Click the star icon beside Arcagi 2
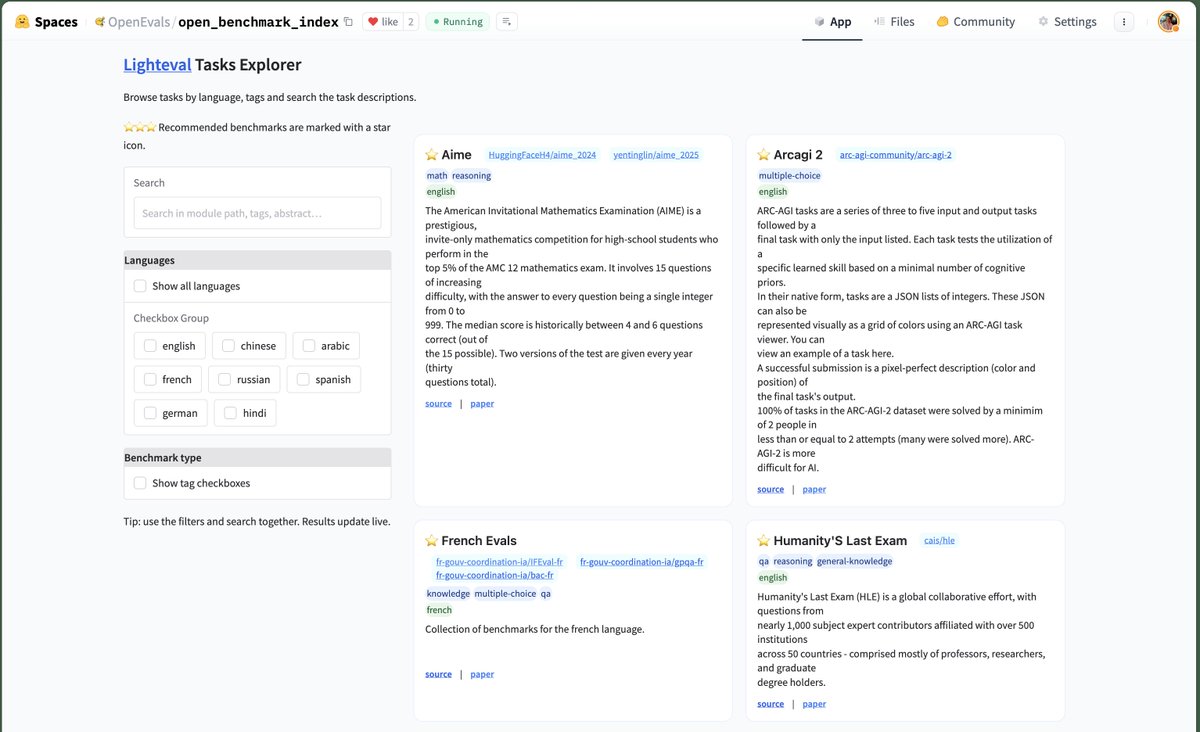Viewport: 1200px width, 732px height. coord(764,155)
